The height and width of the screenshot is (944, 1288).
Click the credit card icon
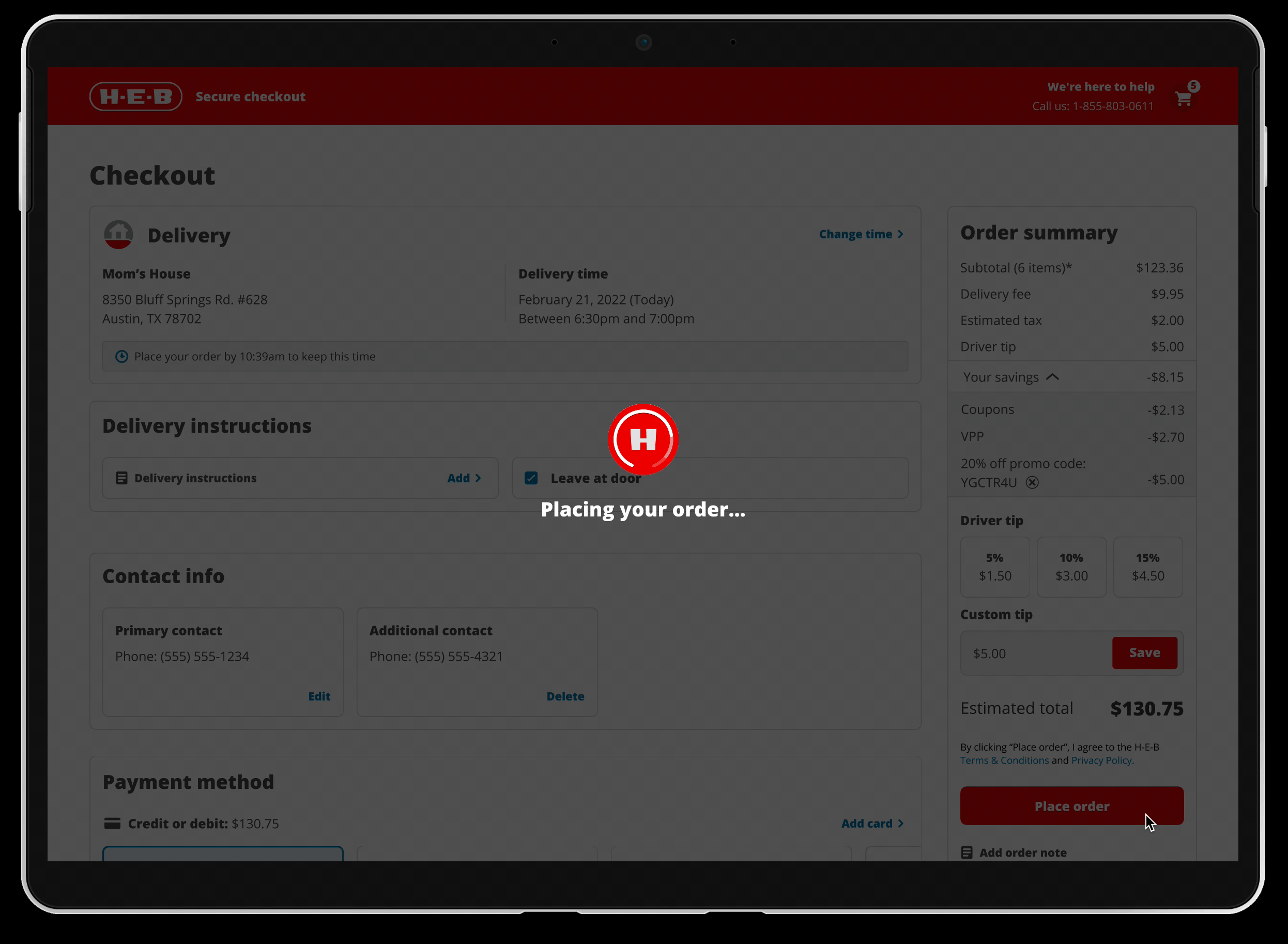pyautogui.click(x=113, y=824)
